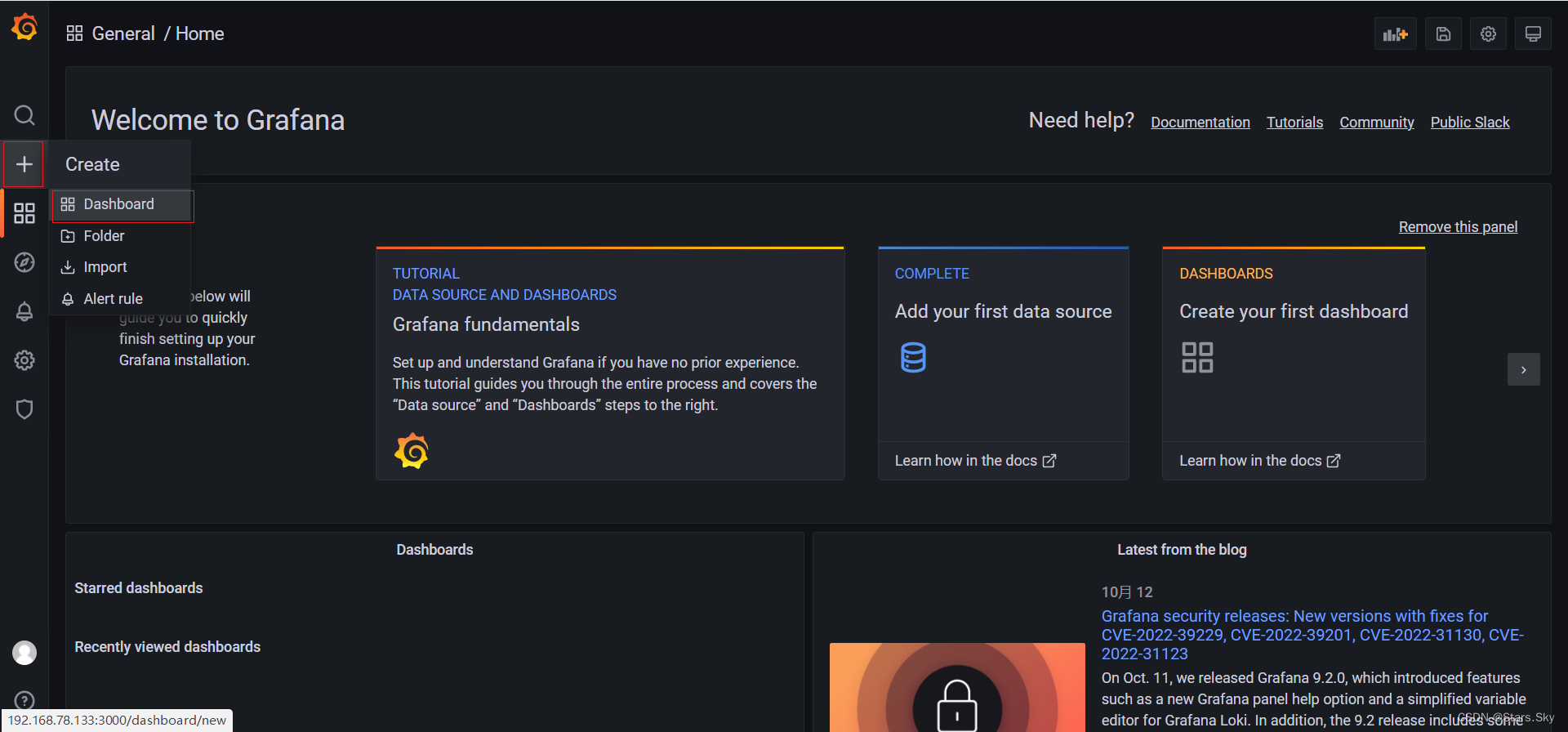Click the Grafana logo in sidebar
The image size is (1568, 732).
(24, 27)
